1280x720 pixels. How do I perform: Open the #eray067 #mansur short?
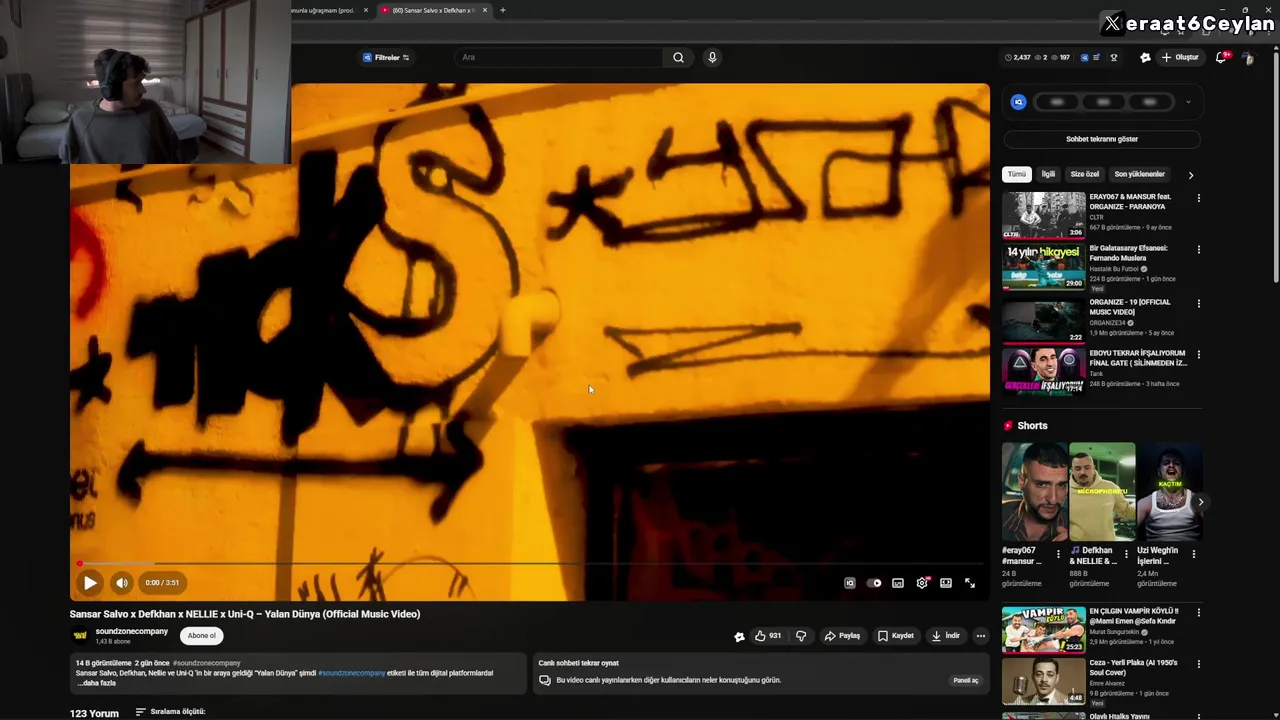[x=1034, y=491]
